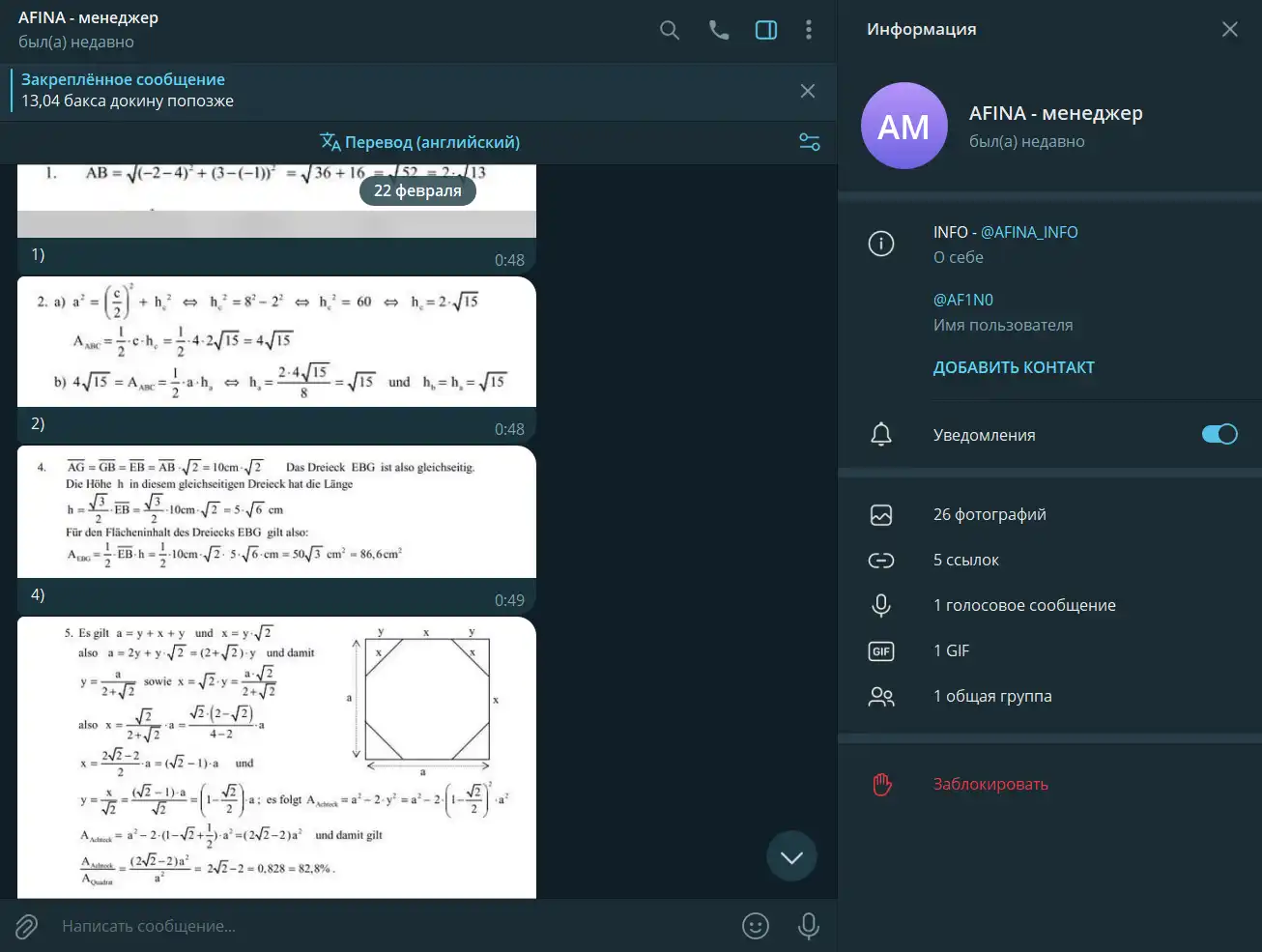Jump to bottom with down-arrow button
This screenshot has width=1262, height=952.
coord(791,856)
